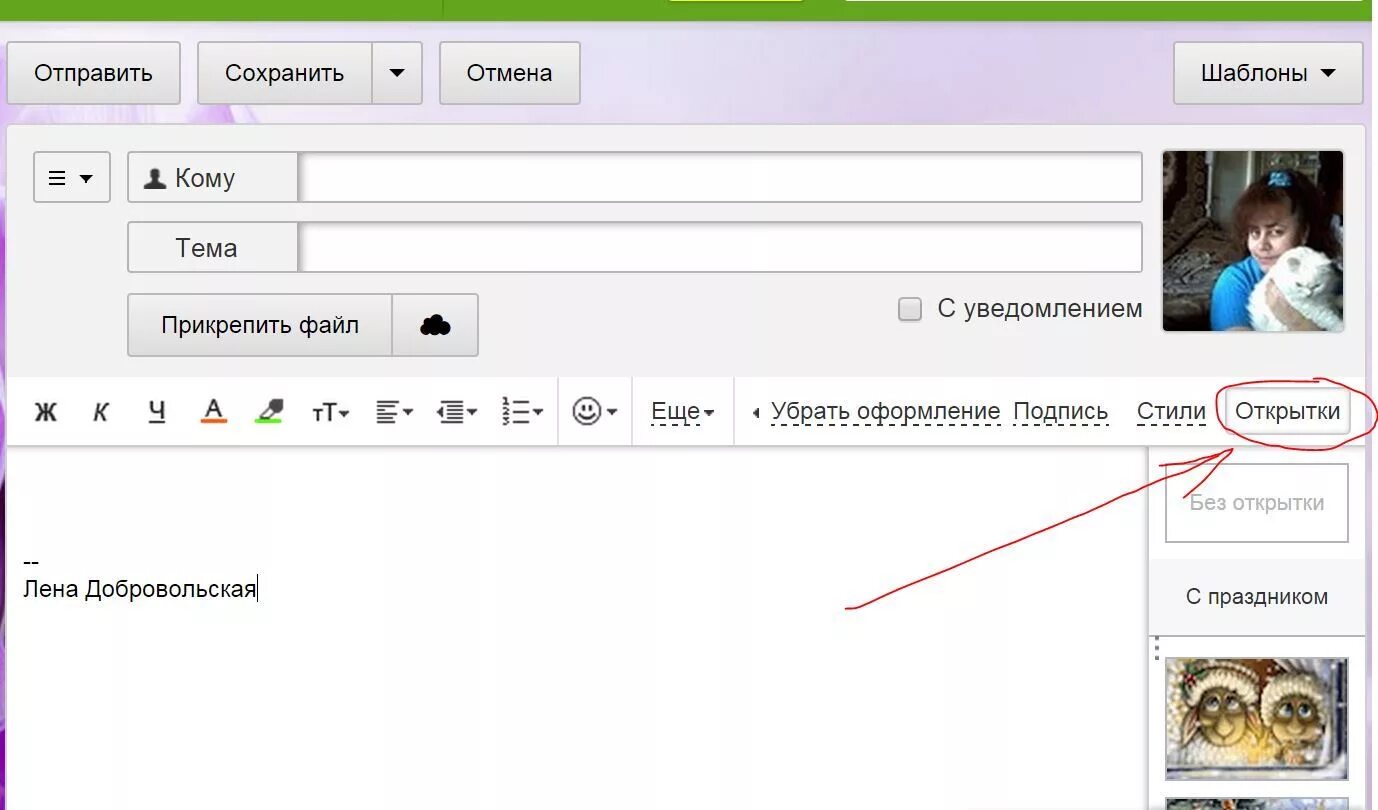
Task: Apply bold formatting with Ж icon
Action: click(46, 412)
